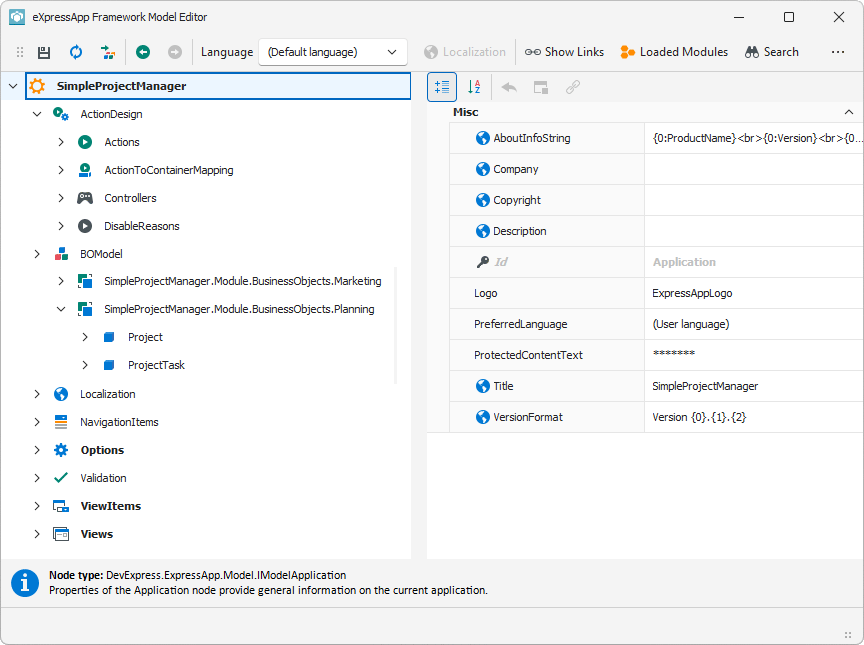
Task: Click the ActionToContainerMapping icon
Action: point(85,170)
